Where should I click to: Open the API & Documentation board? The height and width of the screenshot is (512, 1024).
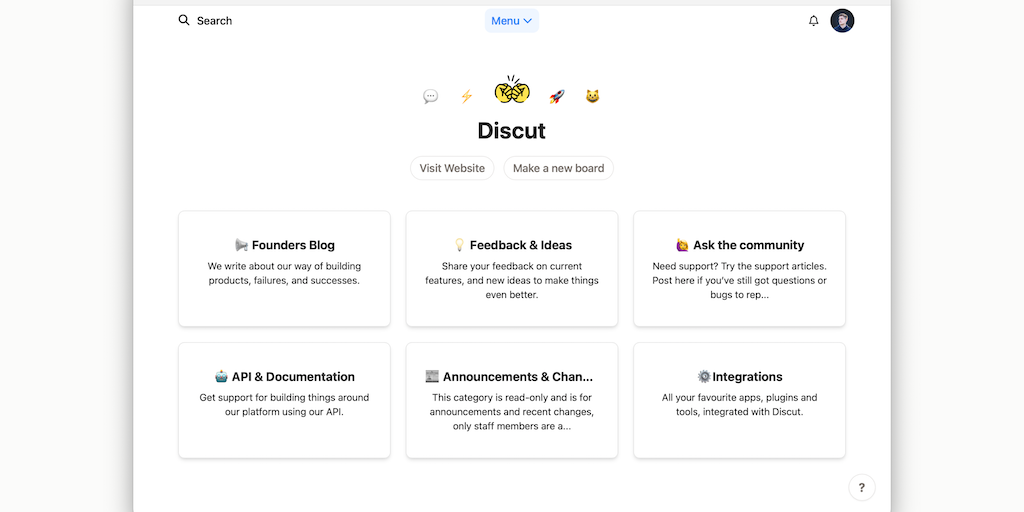pos(284,400)
